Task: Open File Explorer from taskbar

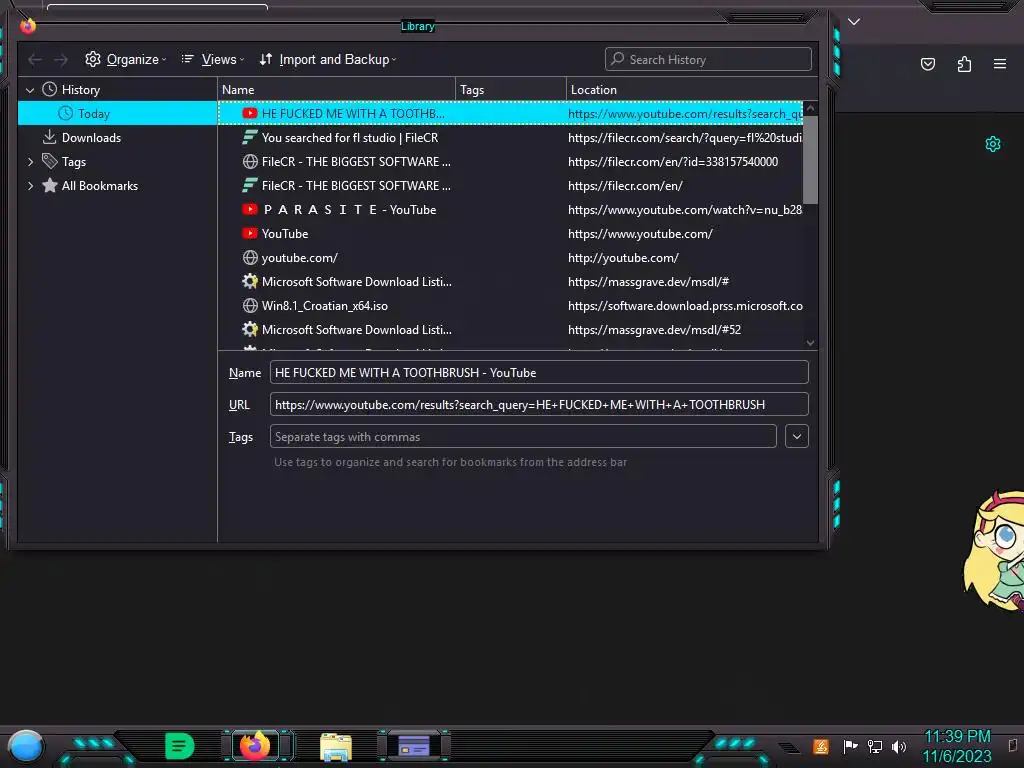Action: coord(336,747)
